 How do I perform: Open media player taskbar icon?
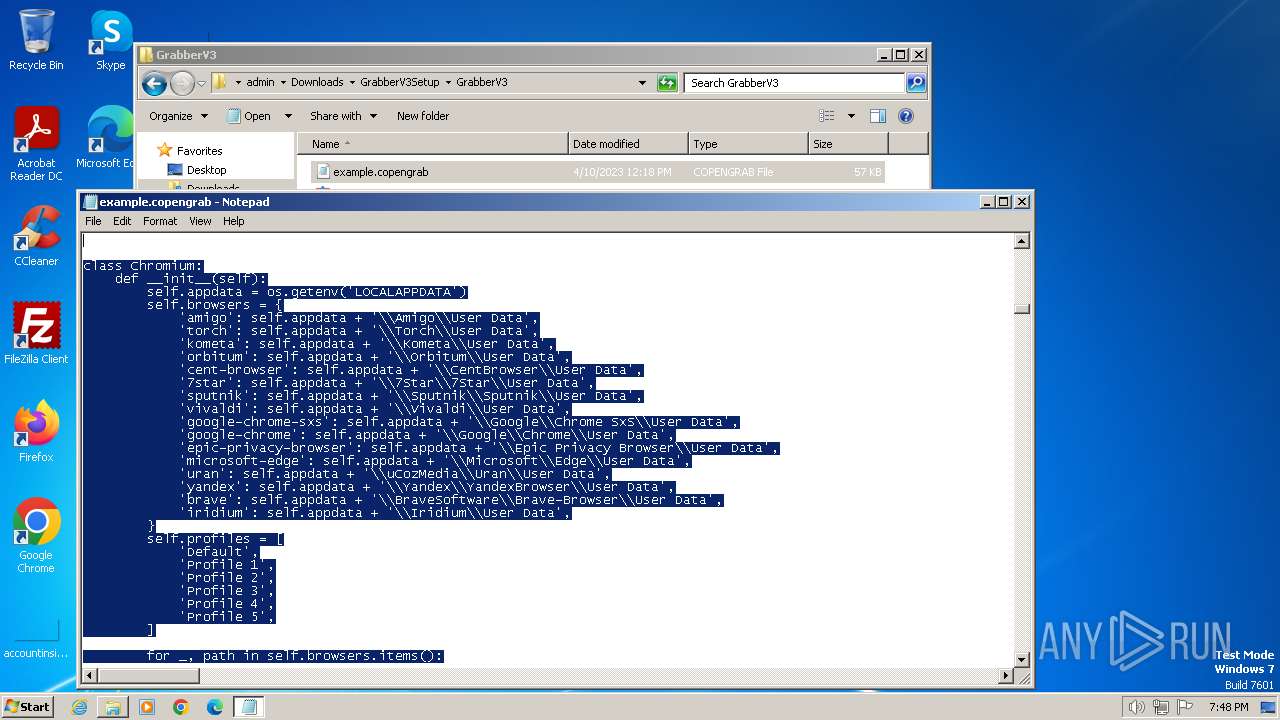pos(147,707)
